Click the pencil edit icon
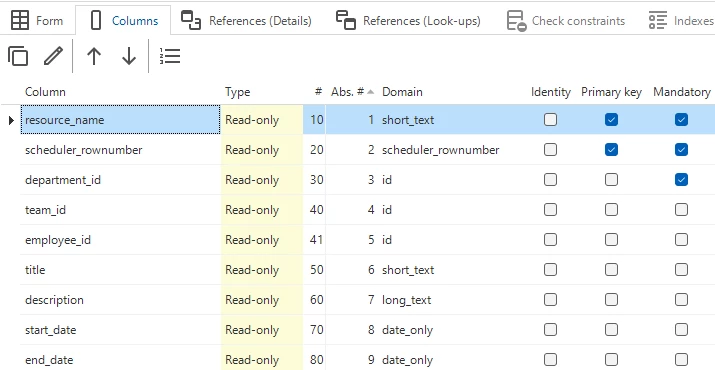This screenshot has height=370, width=715. (x=53, y=56)
